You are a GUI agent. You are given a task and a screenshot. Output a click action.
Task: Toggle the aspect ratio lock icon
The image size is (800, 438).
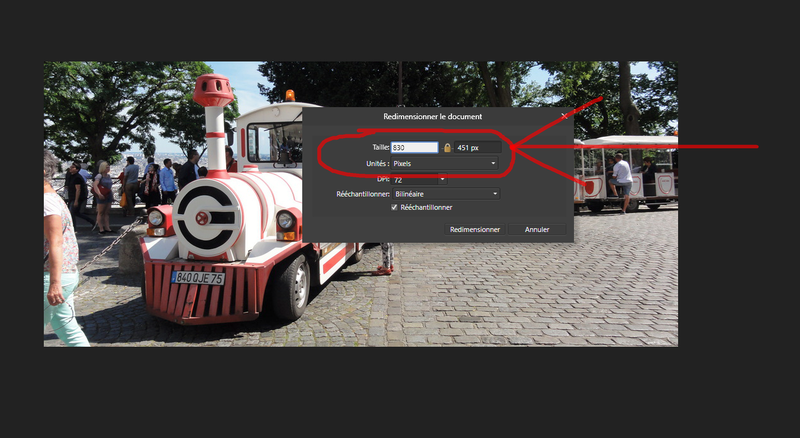447,148
